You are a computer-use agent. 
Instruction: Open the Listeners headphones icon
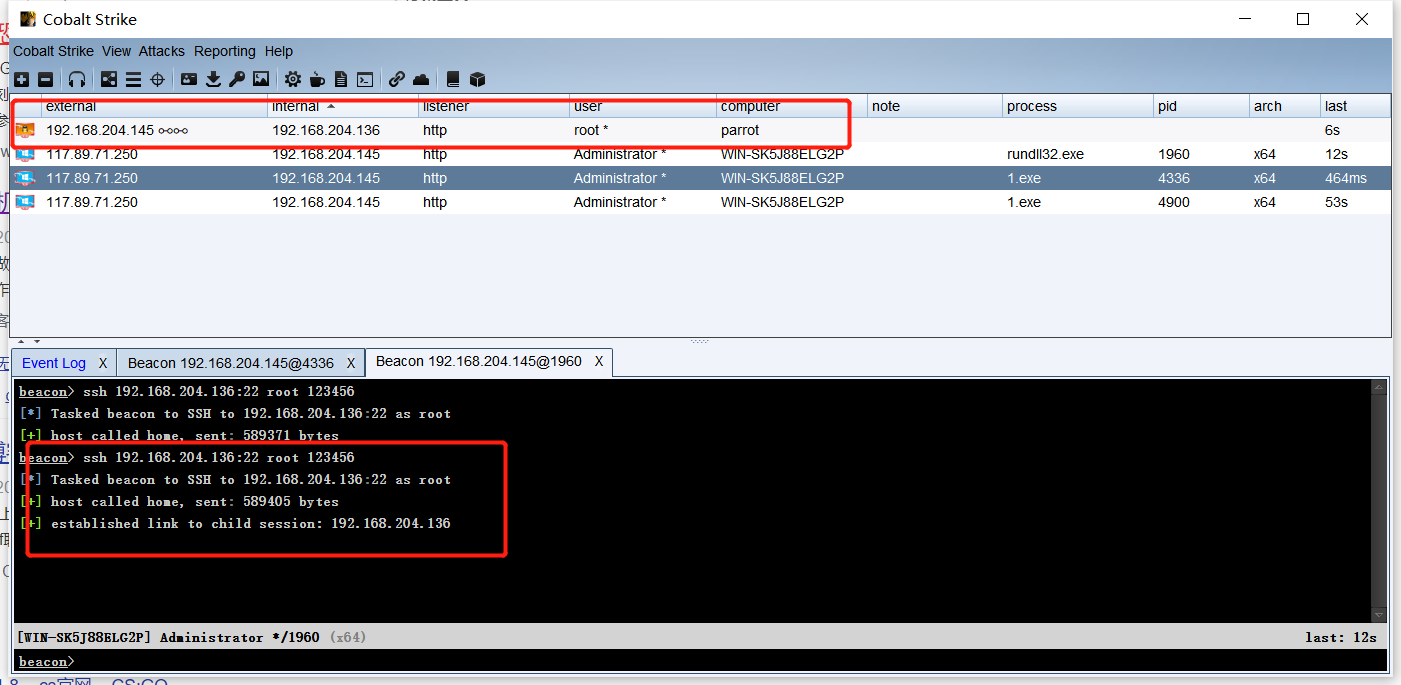(77, 79)
